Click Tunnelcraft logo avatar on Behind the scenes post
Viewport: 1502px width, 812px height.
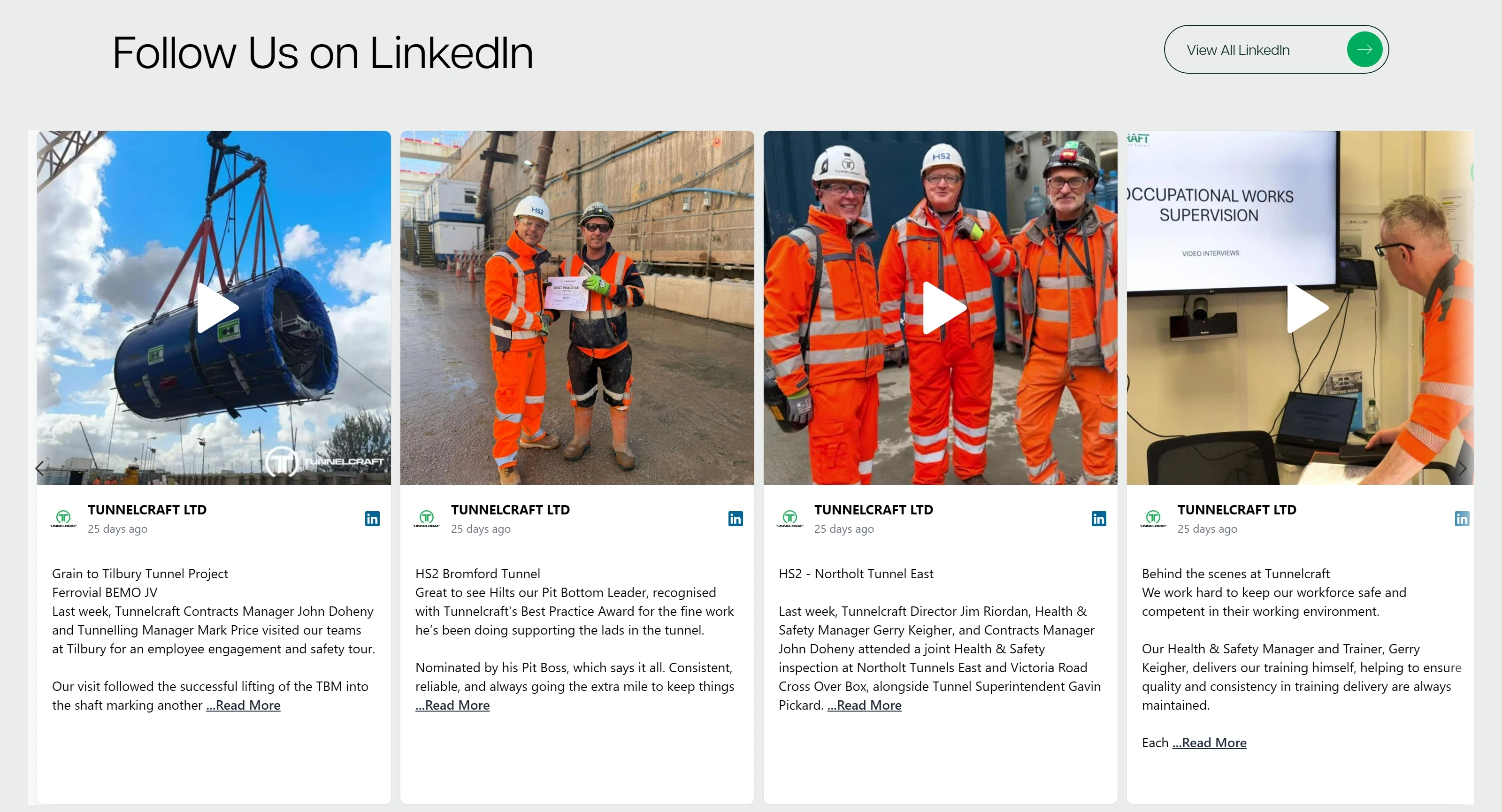(1153, 518)
